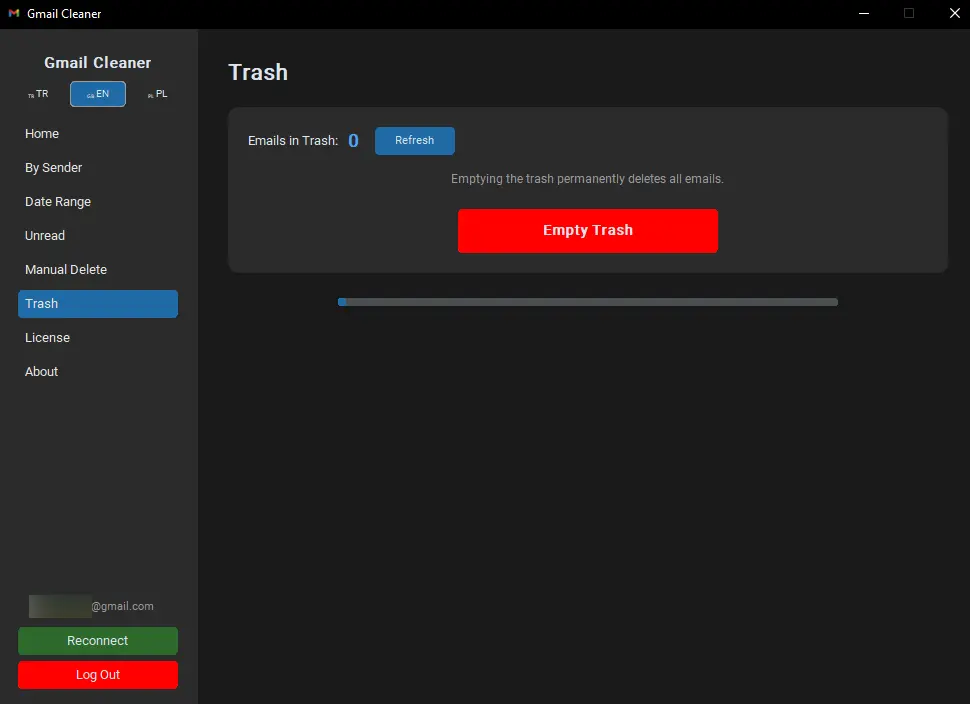Click the red Empty Trash button
Viewport: 970px width, 704px height.
tap(588, 230)
